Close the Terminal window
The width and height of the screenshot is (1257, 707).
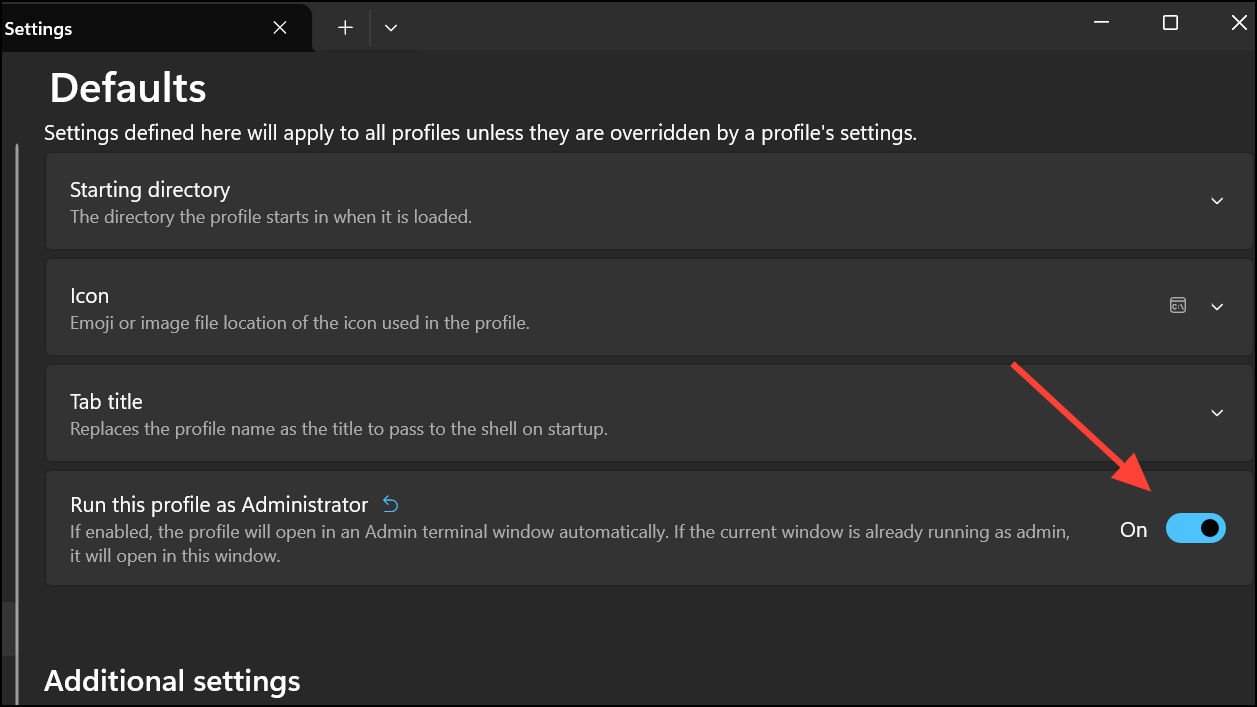click(x=1238, y=23)
